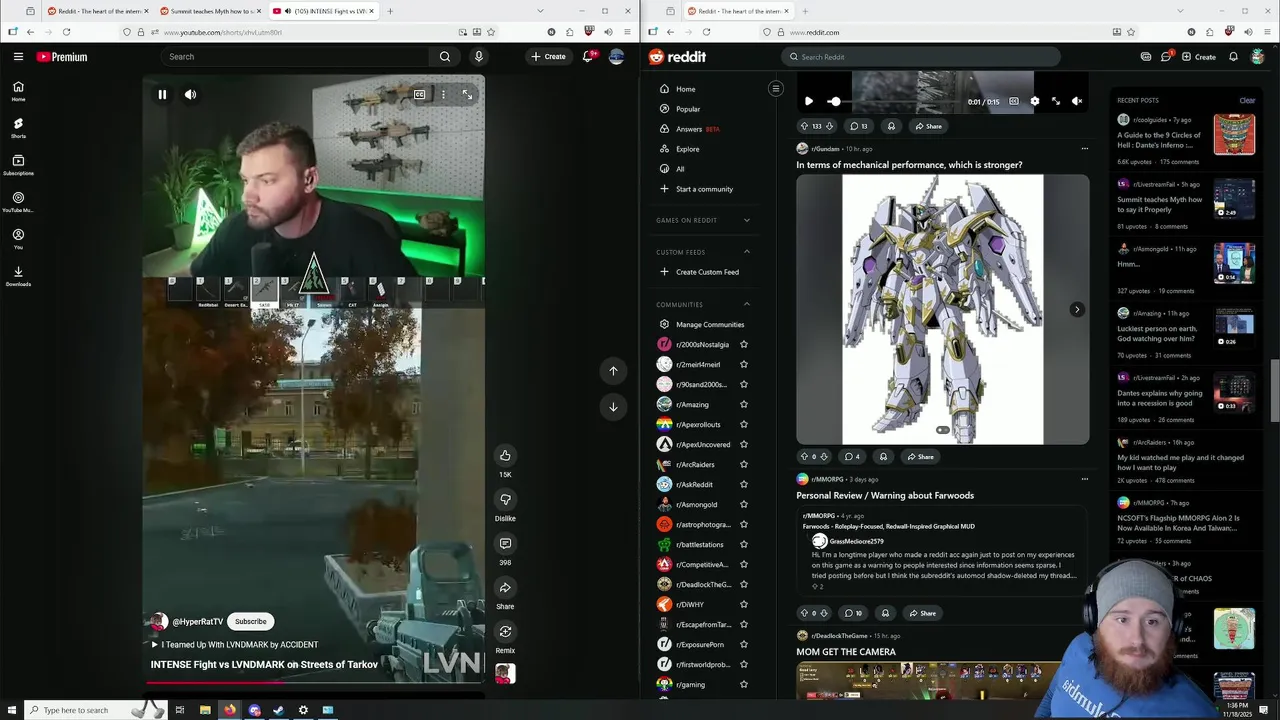Click Reddit Create post button
This screenshot has width=1280, height=720.
click(x=1199, y=57)
